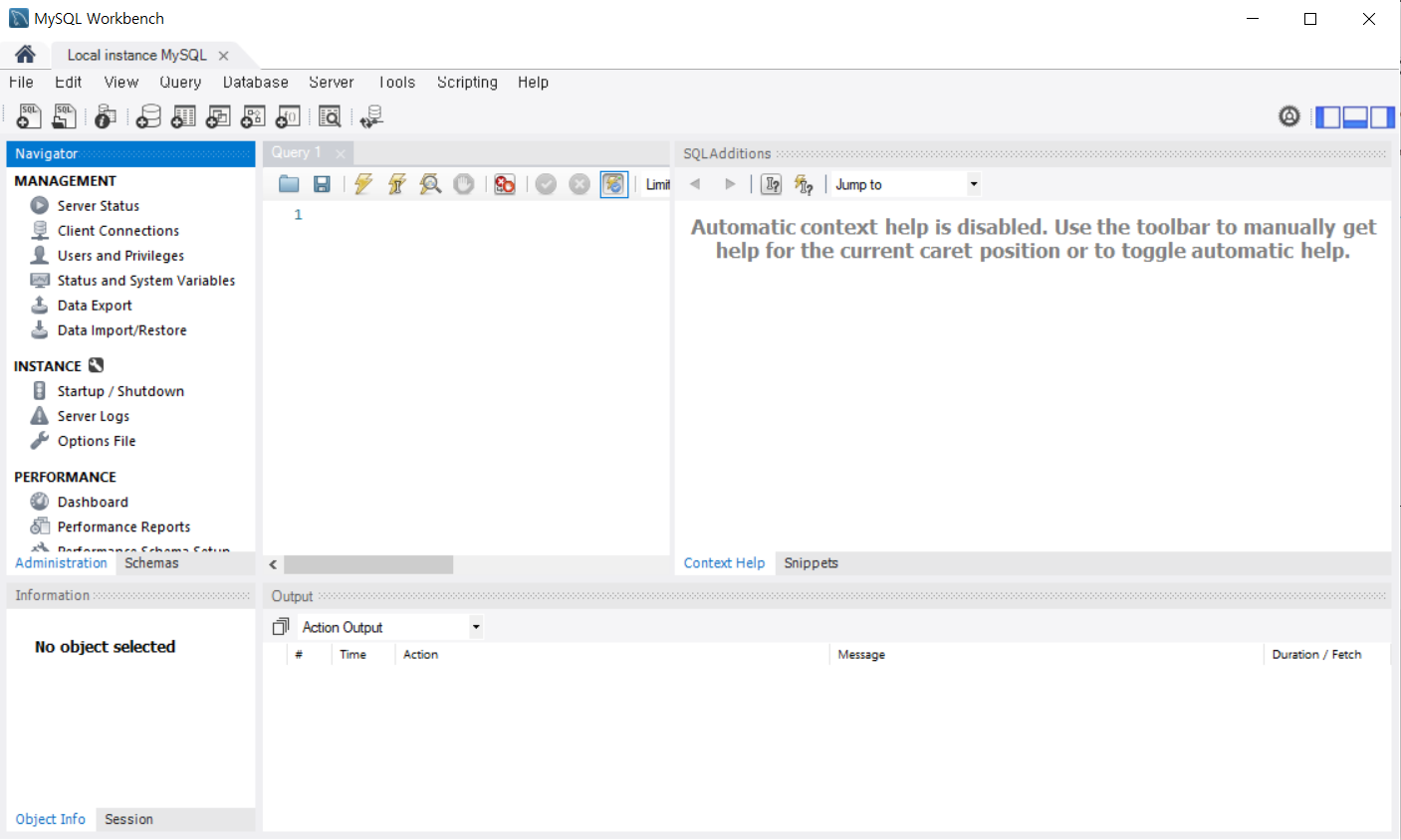1401x840 pixels.
Task: Create a new table toolbar icon
Action: (x=183, y=116)
